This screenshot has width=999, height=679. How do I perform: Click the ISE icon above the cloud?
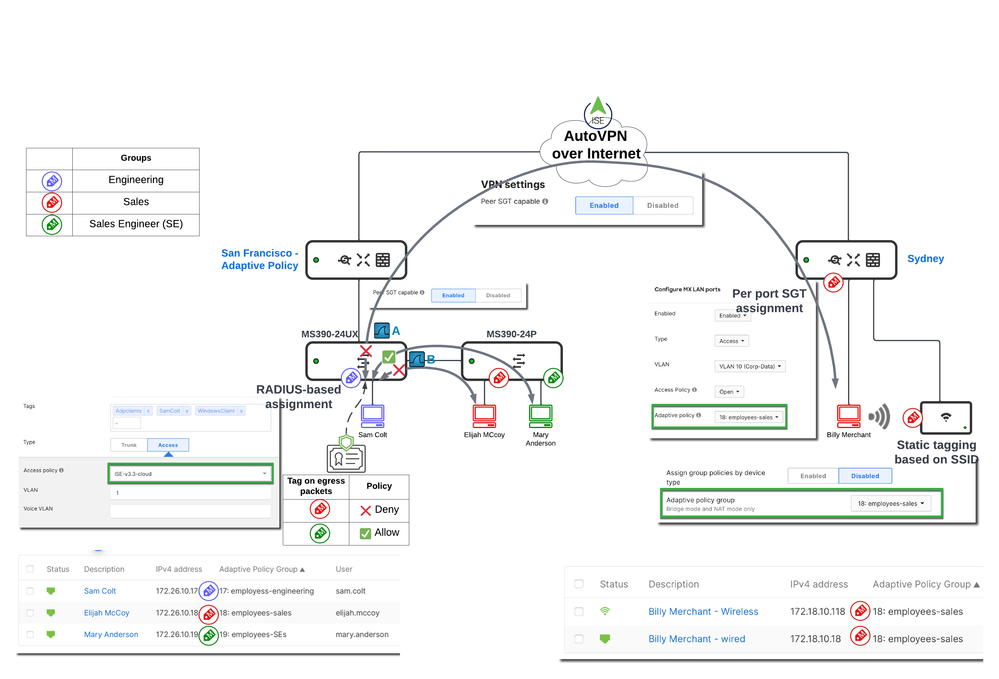pyautogui.click(x=598, y=110)
